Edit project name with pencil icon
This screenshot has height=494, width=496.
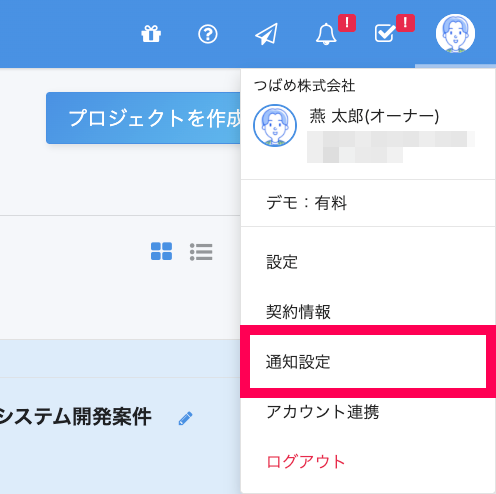point(185,418)
